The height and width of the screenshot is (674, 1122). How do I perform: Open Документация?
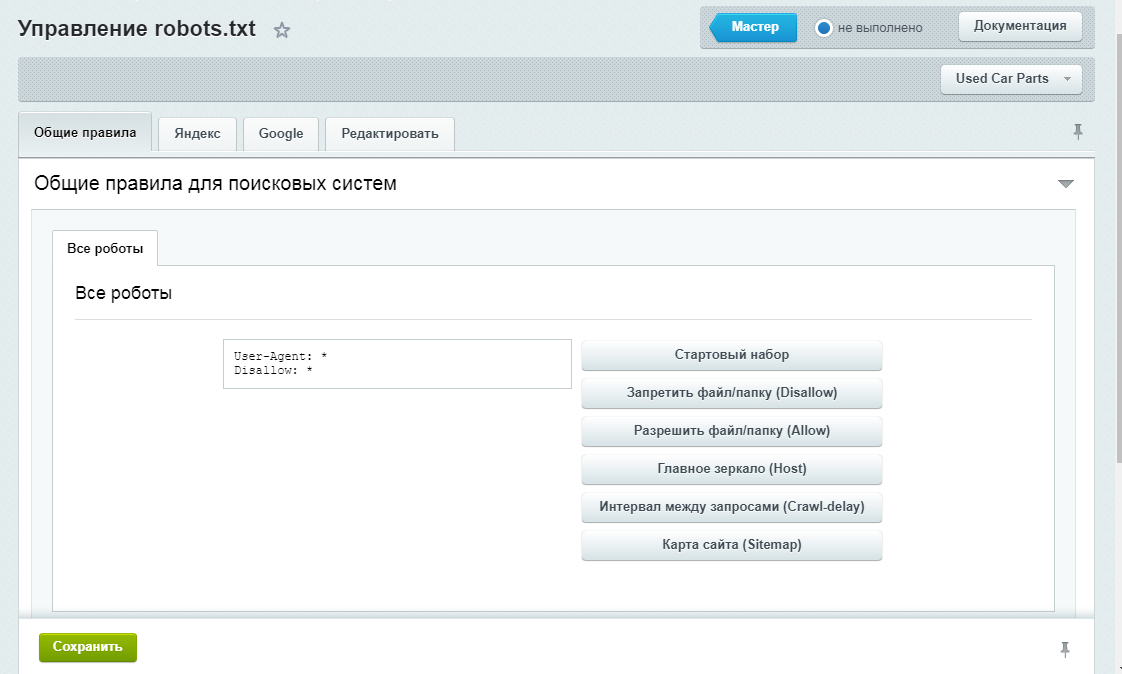(1020, 26)
